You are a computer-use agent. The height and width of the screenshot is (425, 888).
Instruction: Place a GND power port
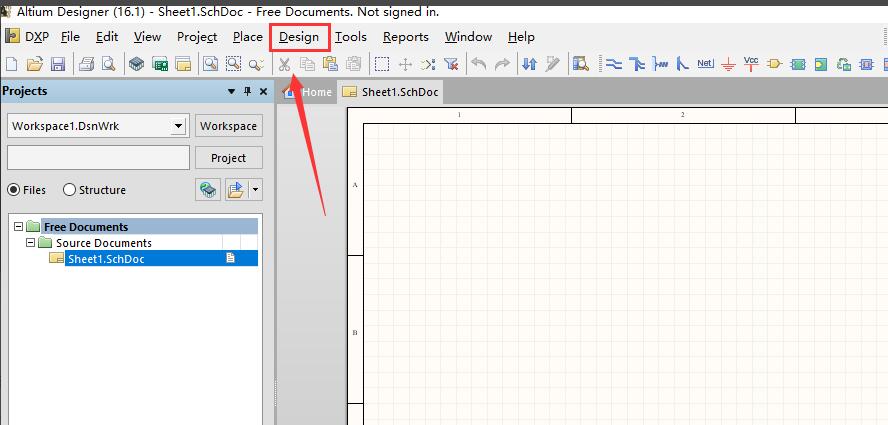point(728,65)
